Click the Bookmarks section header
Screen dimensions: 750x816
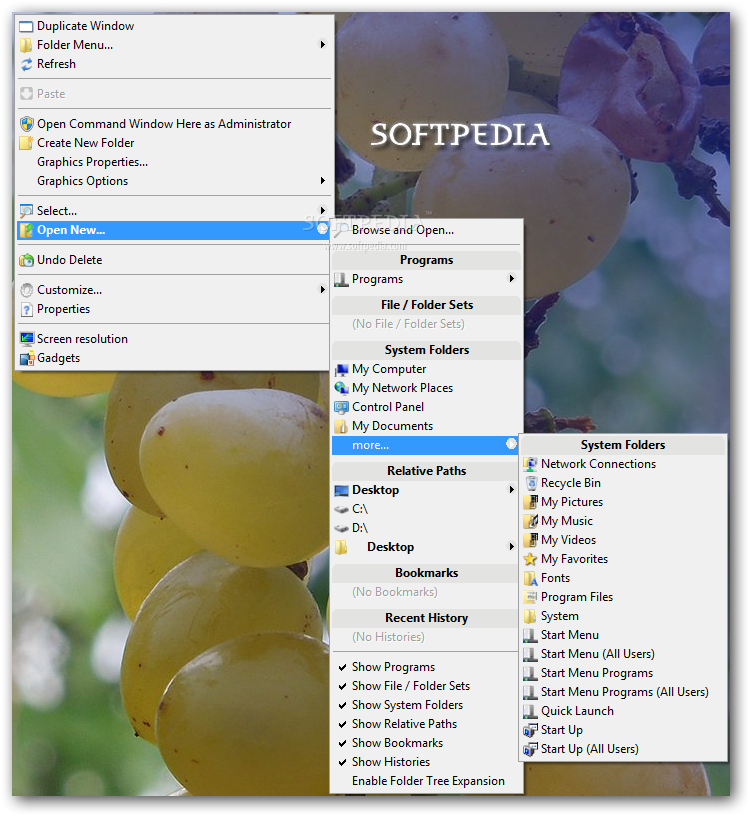pos(426,573)
